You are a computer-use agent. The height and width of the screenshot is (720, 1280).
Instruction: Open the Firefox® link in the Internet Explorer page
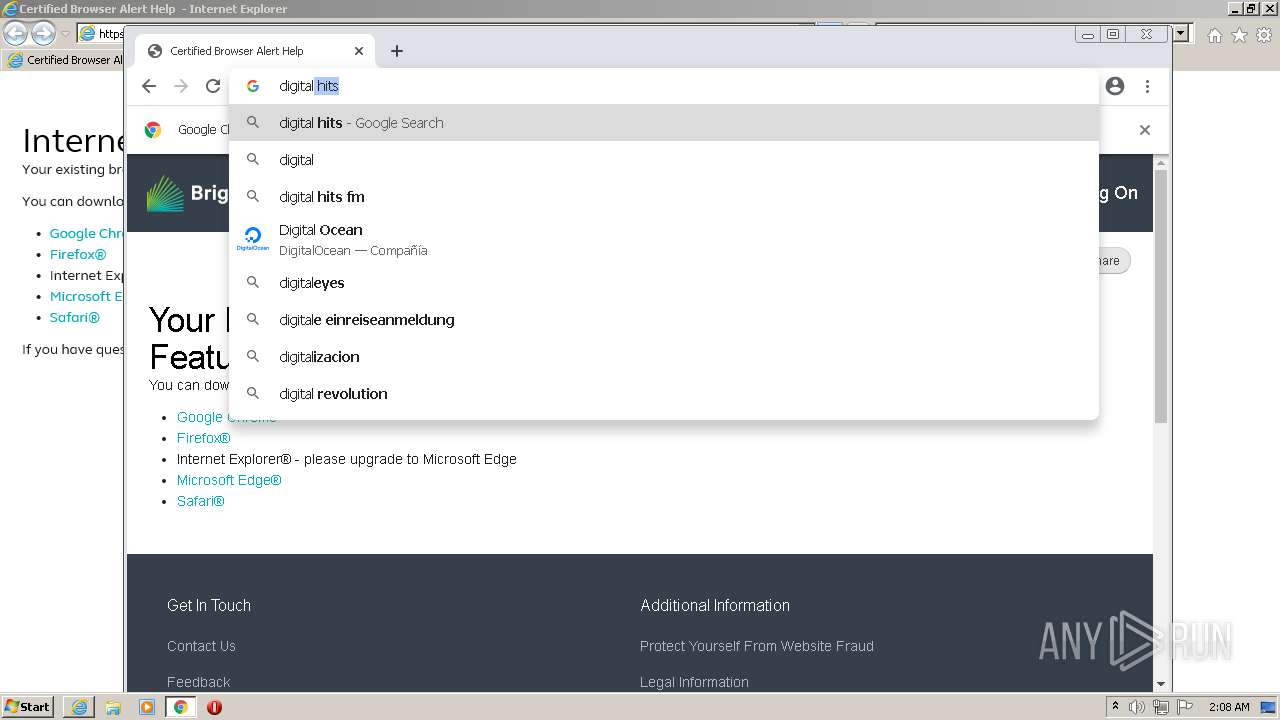click(78, 254)
